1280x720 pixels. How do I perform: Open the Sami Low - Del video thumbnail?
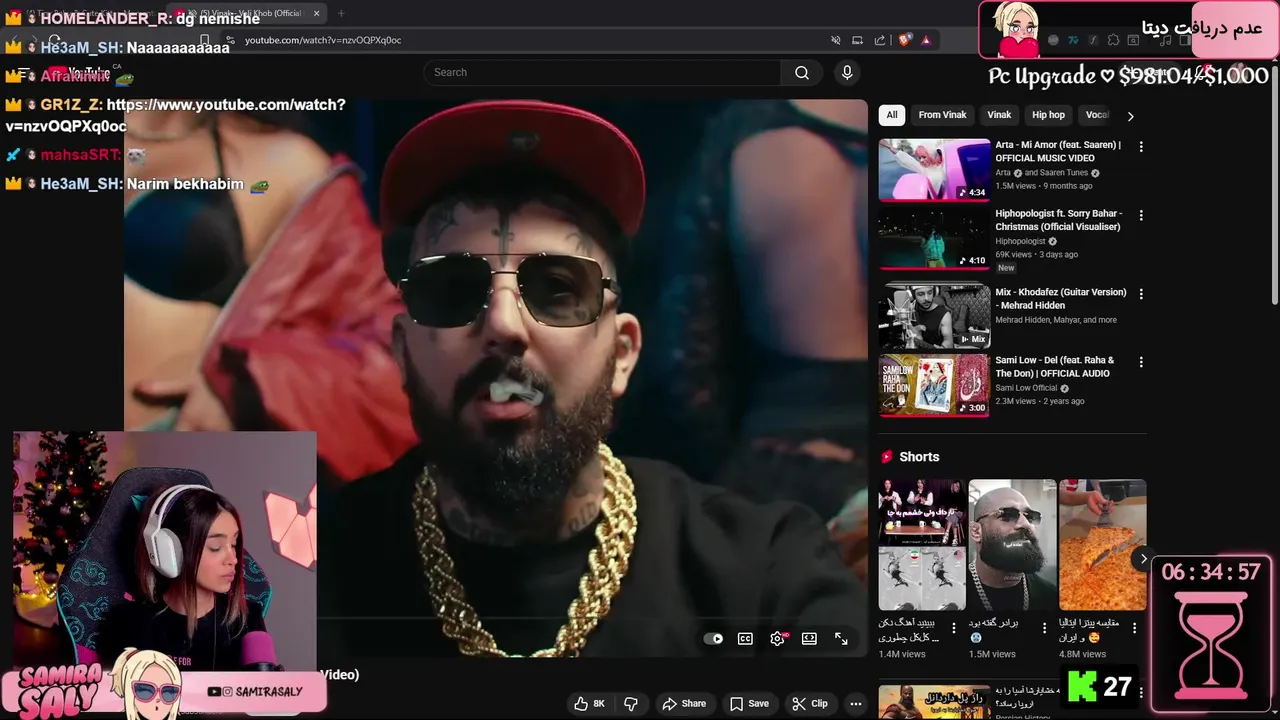(934, 384)
